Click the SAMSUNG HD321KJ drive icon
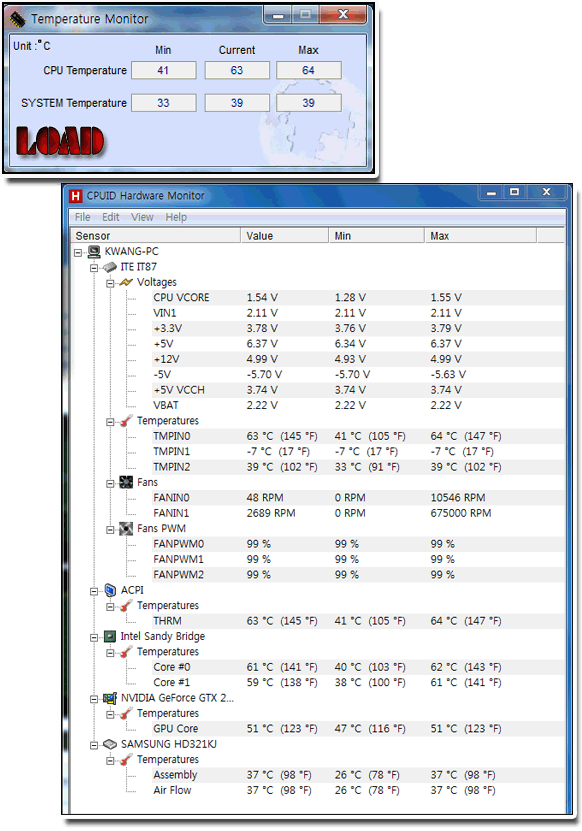 coord(110,745)
